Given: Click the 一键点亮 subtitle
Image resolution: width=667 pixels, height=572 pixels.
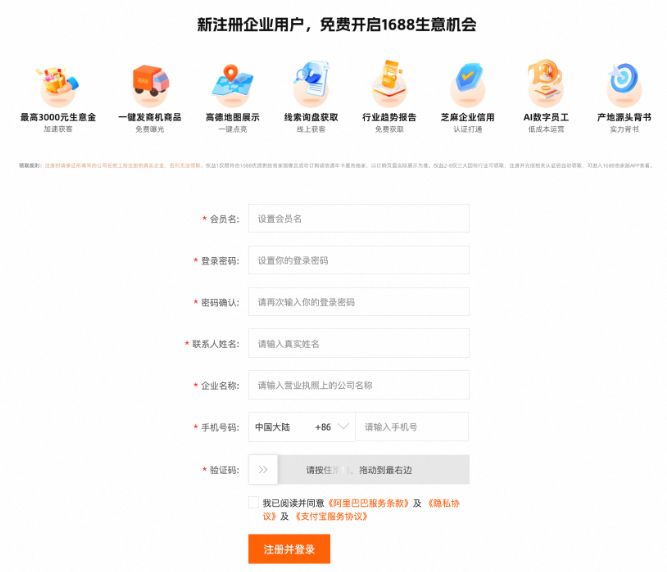Looking at the screenshot, I should point(232,129).
